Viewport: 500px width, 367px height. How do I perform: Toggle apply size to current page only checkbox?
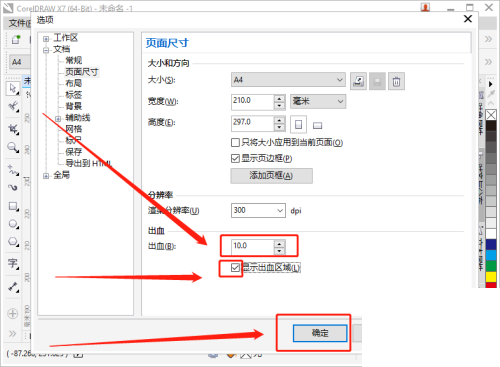[235, 143]
